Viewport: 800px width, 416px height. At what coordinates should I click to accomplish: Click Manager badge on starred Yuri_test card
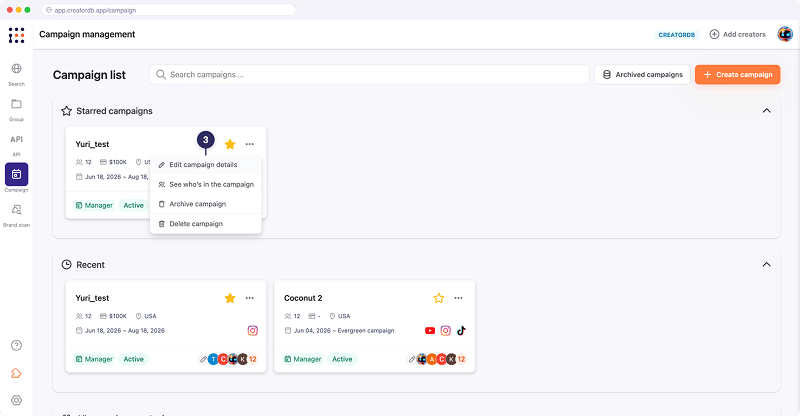point(94,205)
